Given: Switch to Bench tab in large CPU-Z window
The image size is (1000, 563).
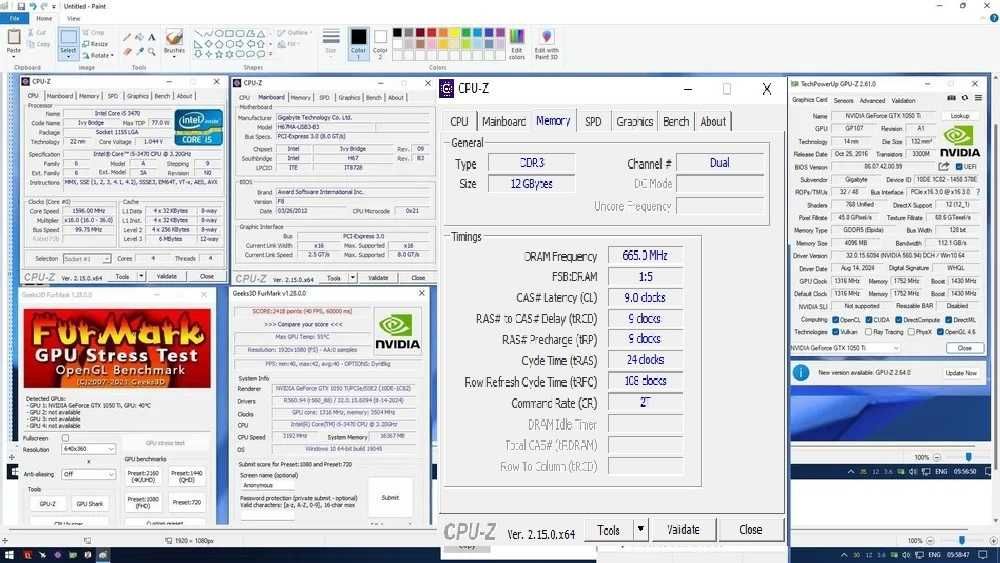Looking at the screenshot, I should click(x=676, y=121).
